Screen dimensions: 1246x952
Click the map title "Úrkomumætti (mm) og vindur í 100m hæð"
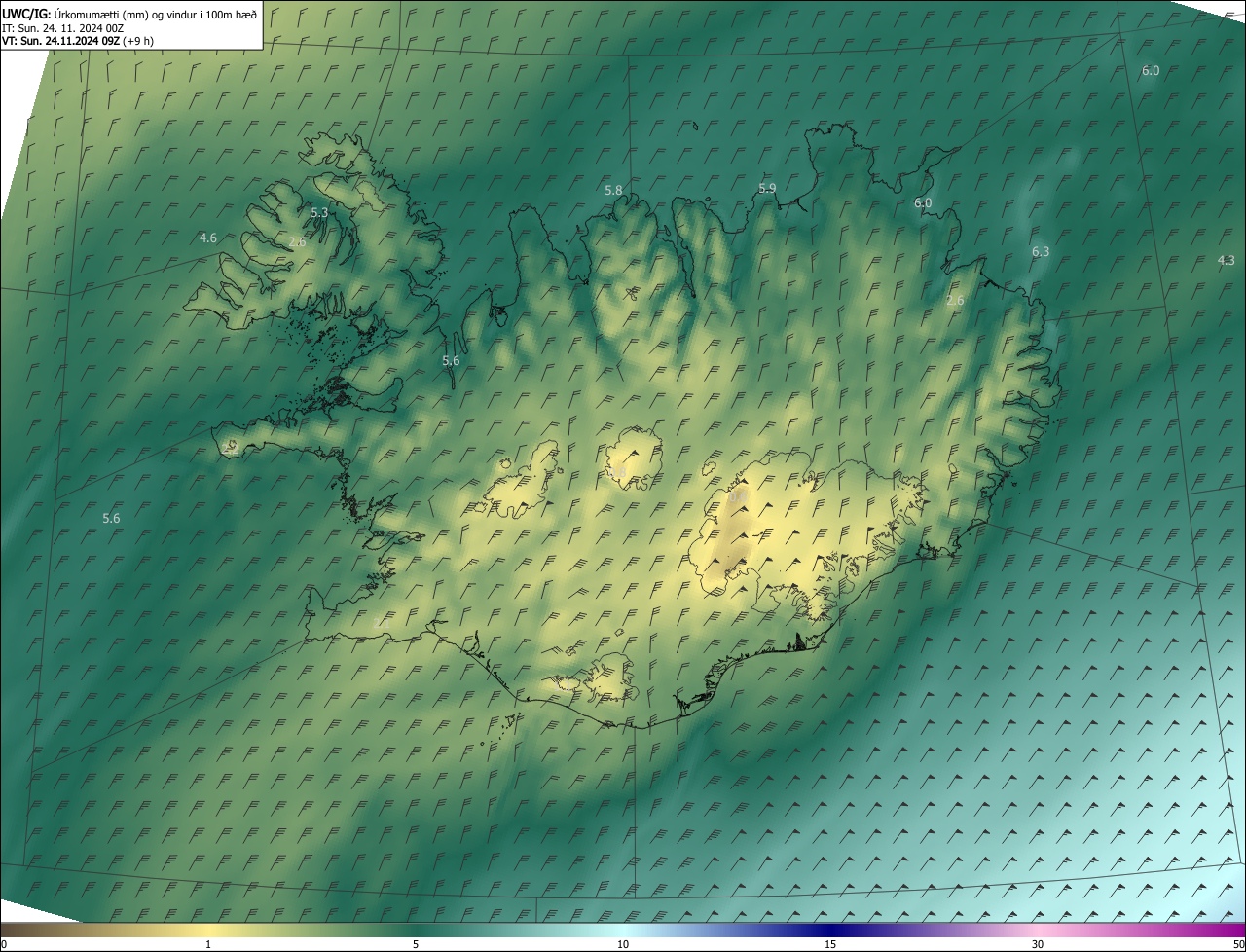(x=156, y=14)
